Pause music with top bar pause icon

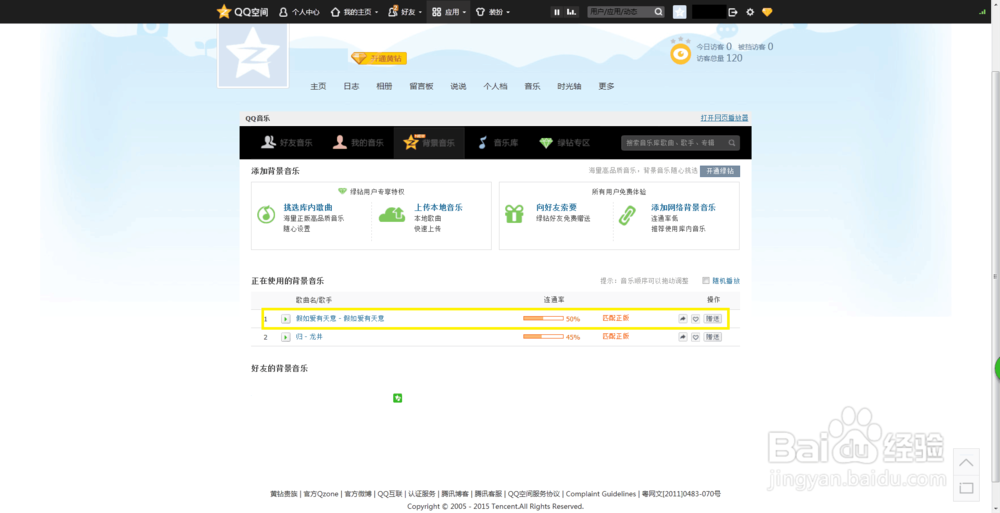(x=557, y=11)
